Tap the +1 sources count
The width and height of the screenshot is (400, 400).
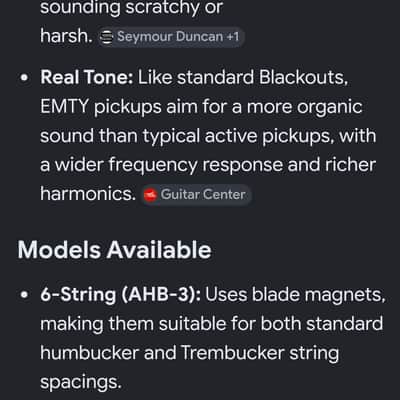[x=233, y=37]
